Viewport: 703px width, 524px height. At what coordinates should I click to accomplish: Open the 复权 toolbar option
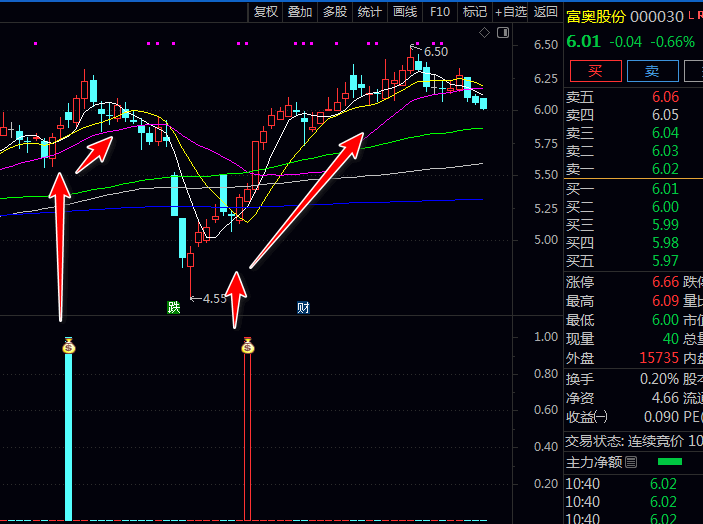click(265, 12)
